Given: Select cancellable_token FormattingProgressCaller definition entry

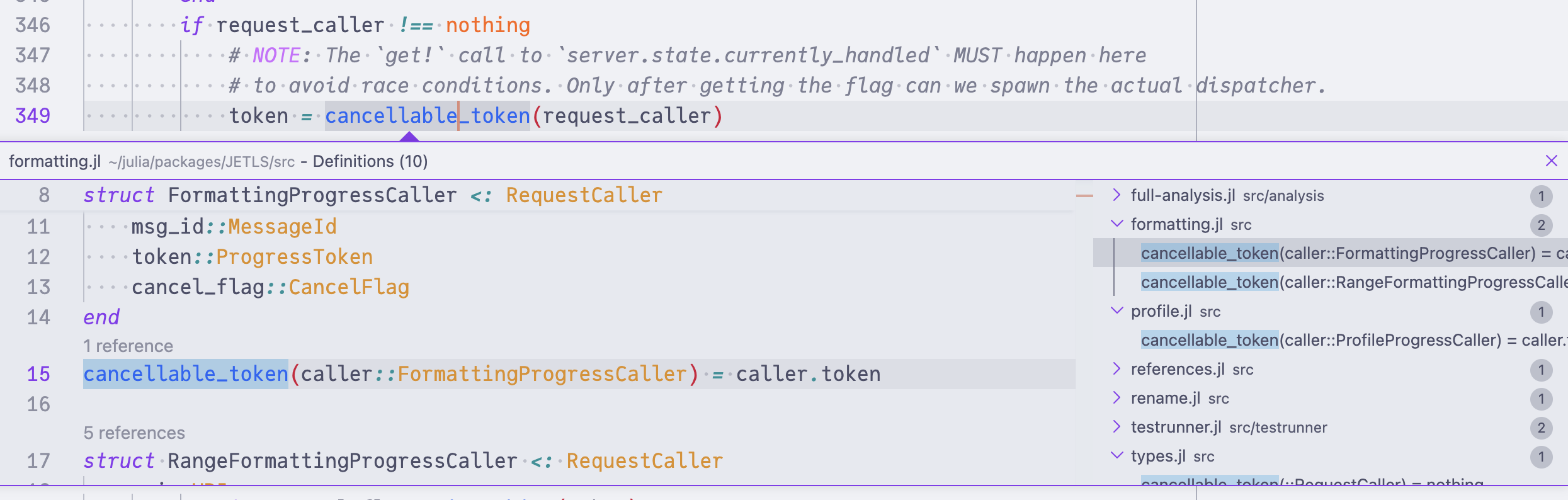Looking at the screenshot, I should (x=1330, y=253).
